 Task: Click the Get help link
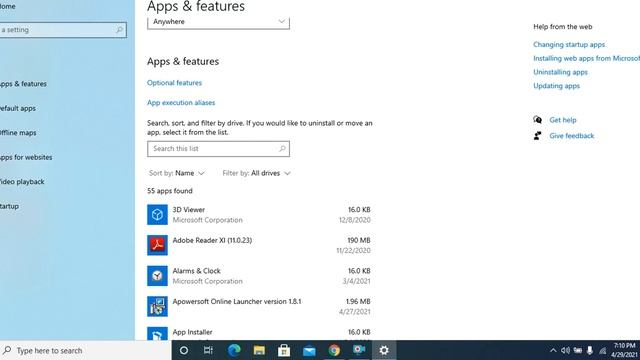563,120
